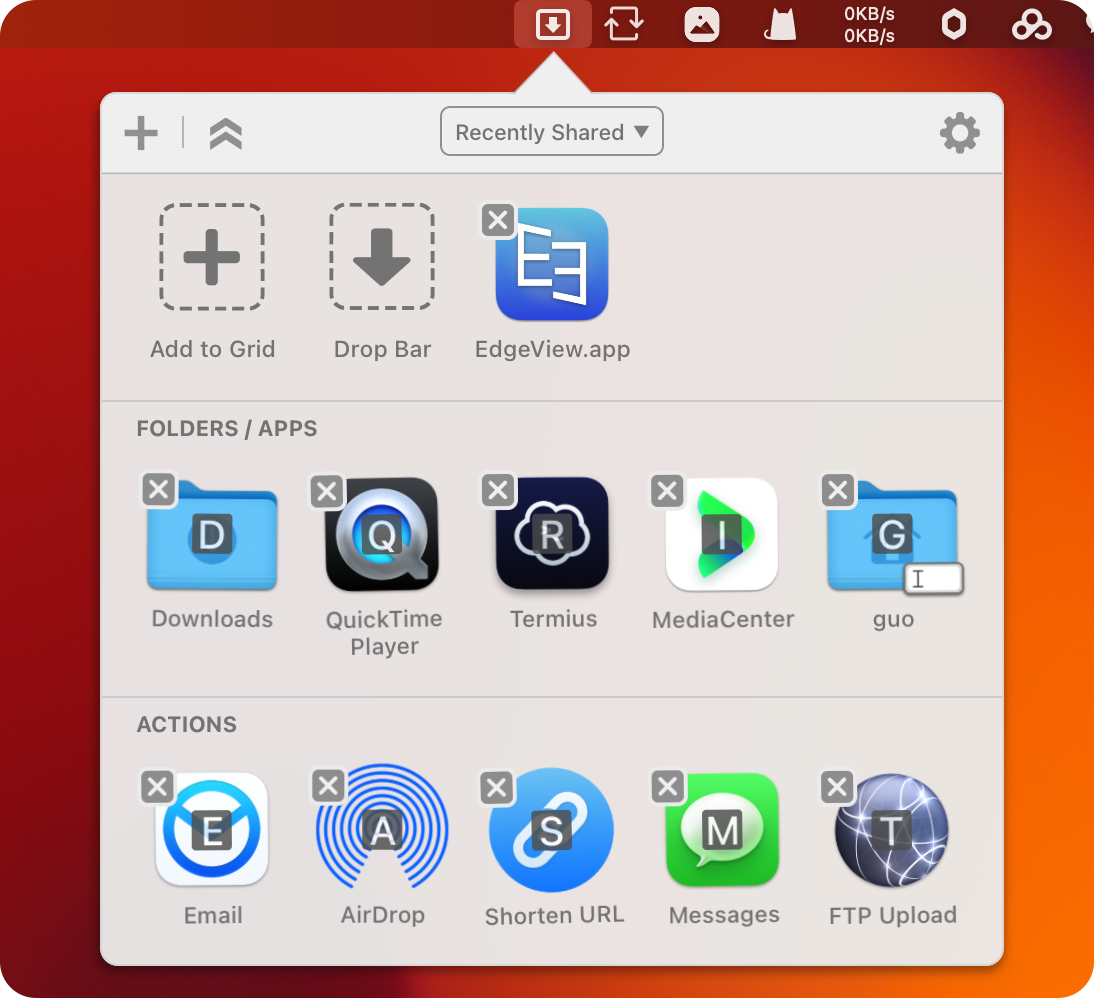Open the EdgeView.app icon
Viewport: 1094px width, 998px height.
coord(552,264)
